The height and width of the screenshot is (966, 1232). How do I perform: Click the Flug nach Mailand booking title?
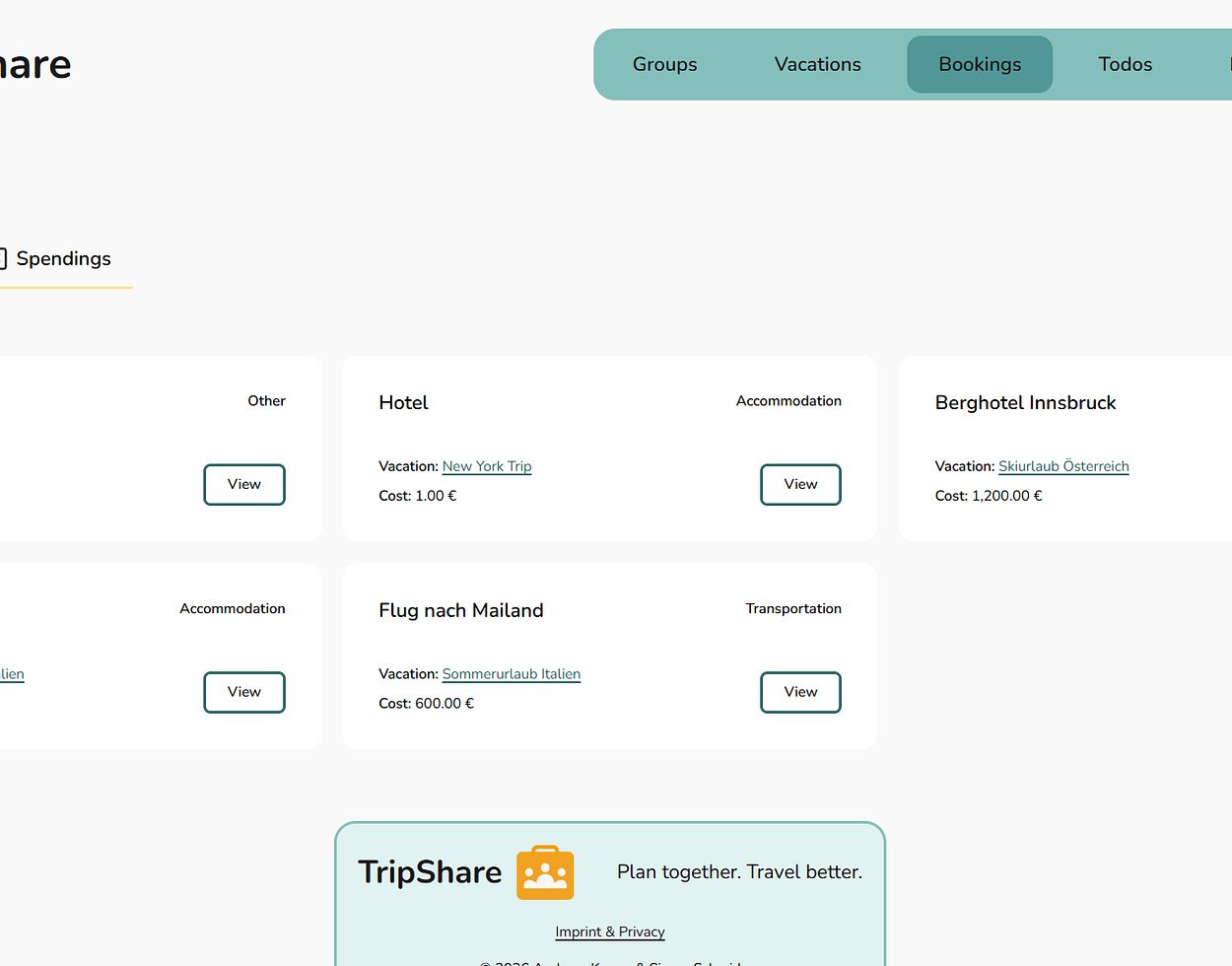tap(460, 611)
